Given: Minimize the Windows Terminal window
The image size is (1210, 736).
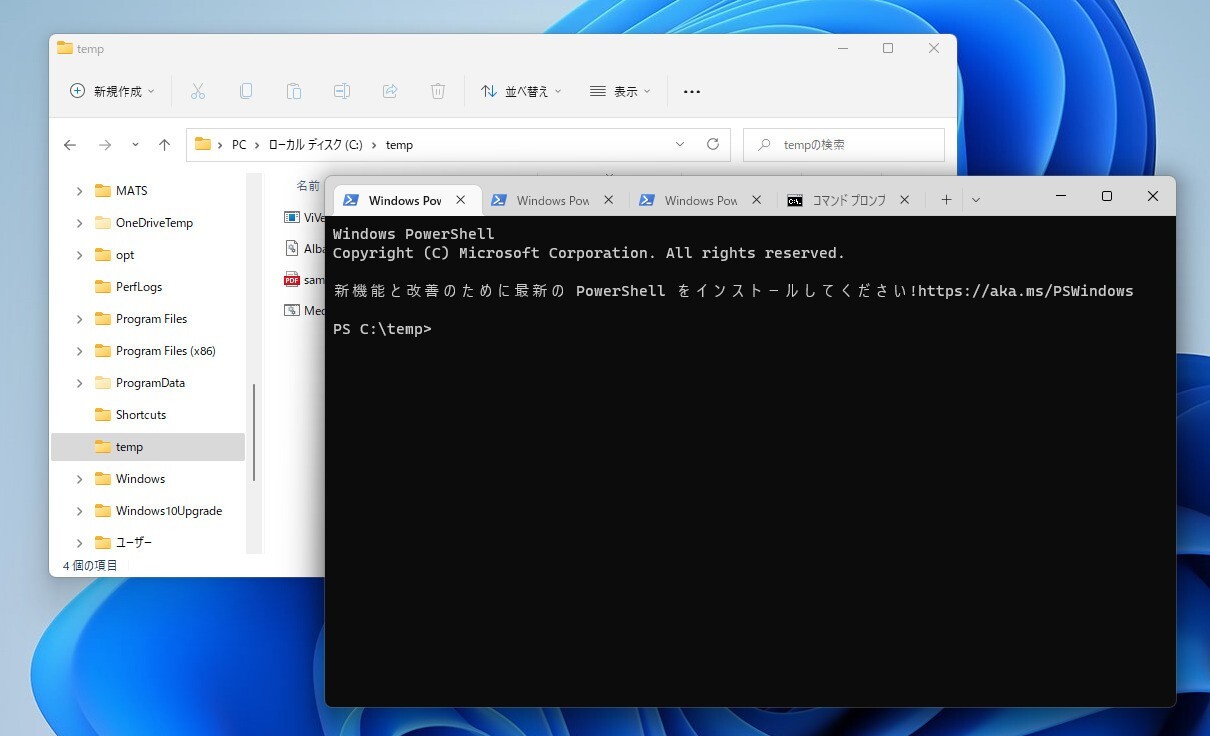Looking at the screenshot, I should pos(1061,196).
